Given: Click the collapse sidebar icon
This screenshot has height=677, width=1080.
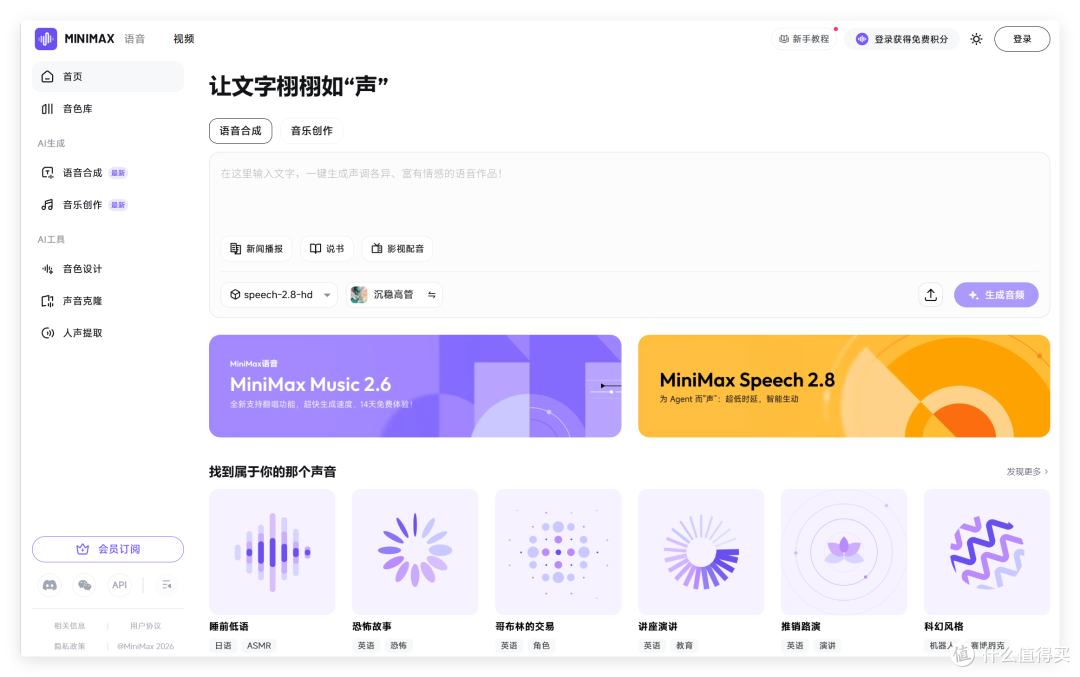Looking at the screenshot, I should point(167,585).
